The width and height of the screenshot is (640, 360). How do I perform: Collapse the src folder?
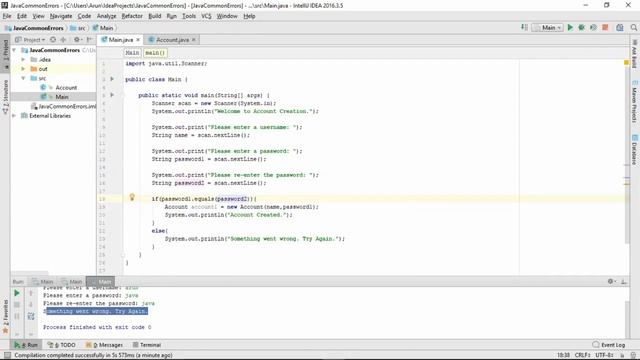pos(23,78)
